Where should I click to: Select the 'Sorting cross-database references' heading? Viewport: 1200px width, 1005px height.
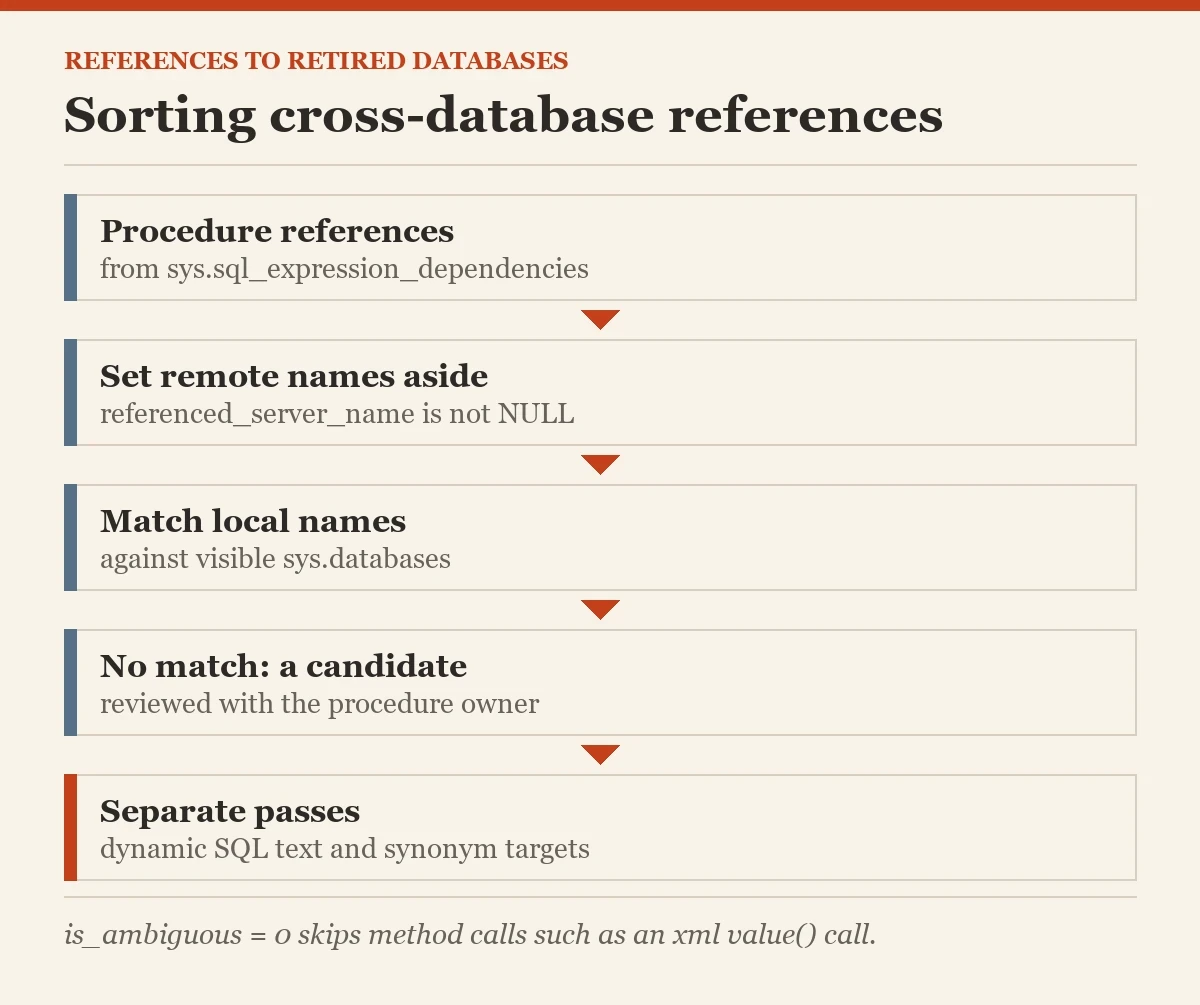click(x=503, y=116)
